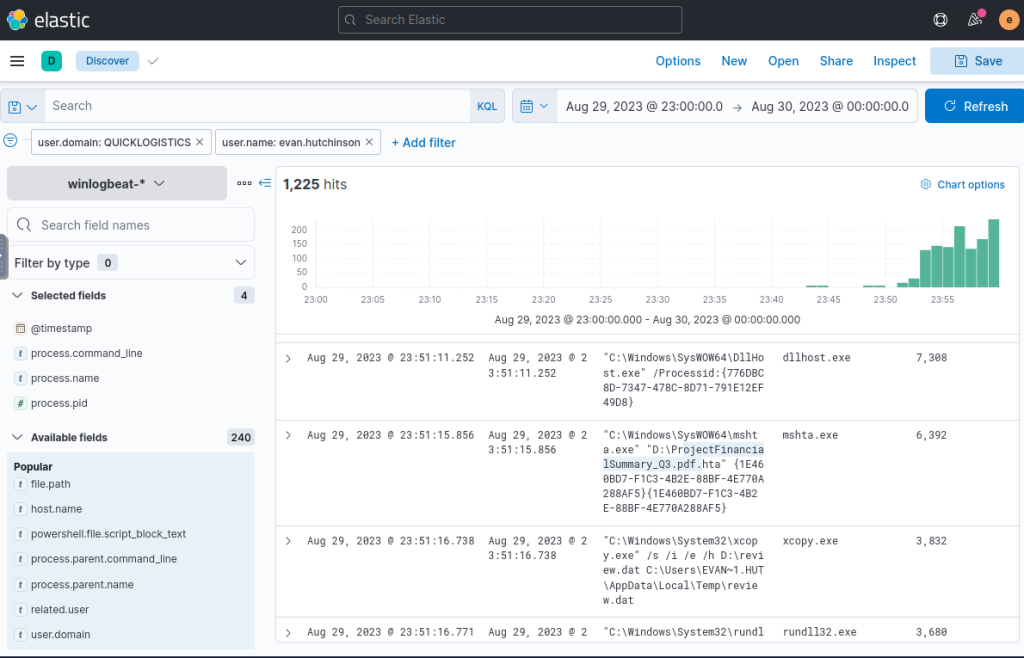Collapse the Selected fields section
Screen dimensions: 1024x658
18,296
